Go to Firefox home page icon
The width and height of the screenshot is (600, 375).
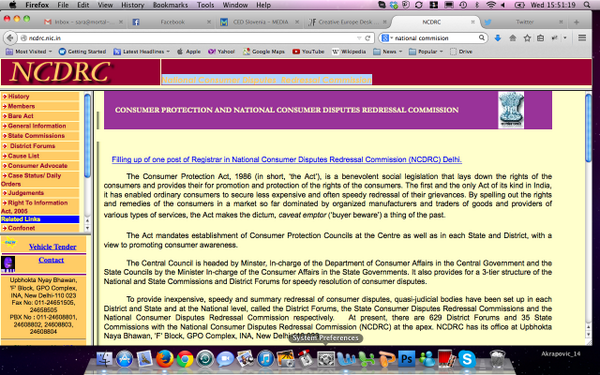coord(513,38)
